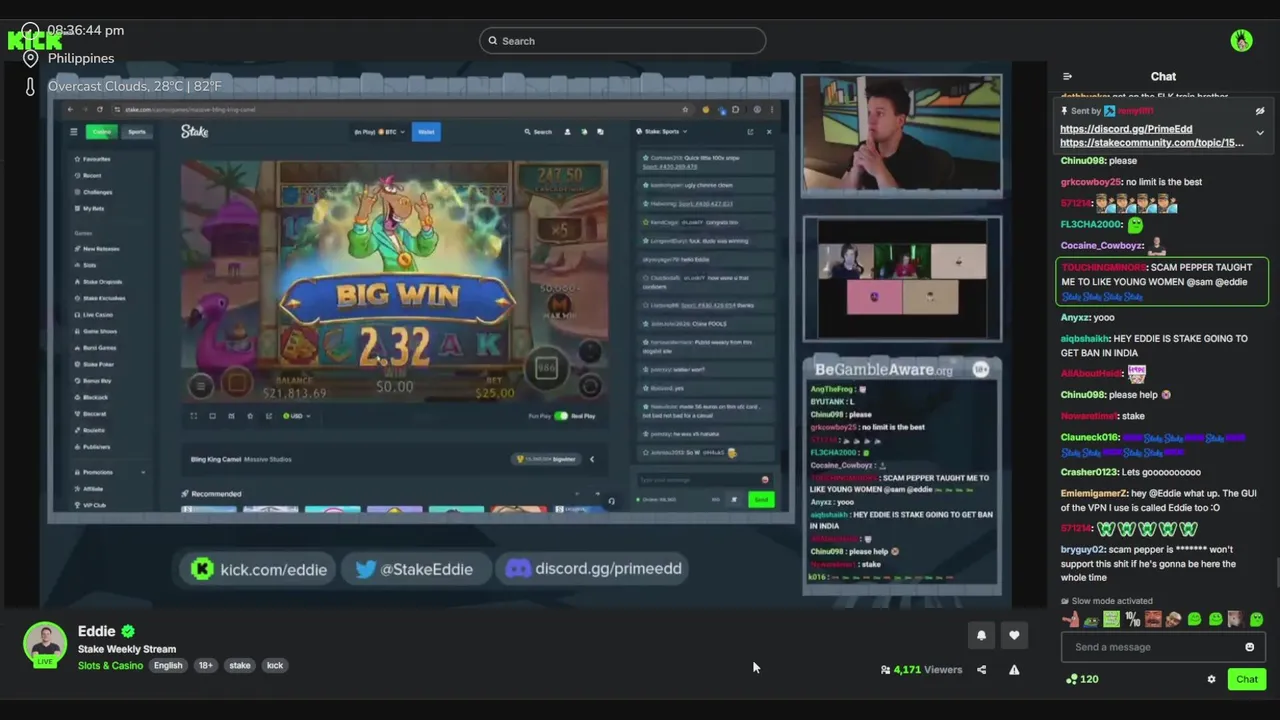1280x720 pixels.
Task: Click the Search field at top
Action: point(622,41)
